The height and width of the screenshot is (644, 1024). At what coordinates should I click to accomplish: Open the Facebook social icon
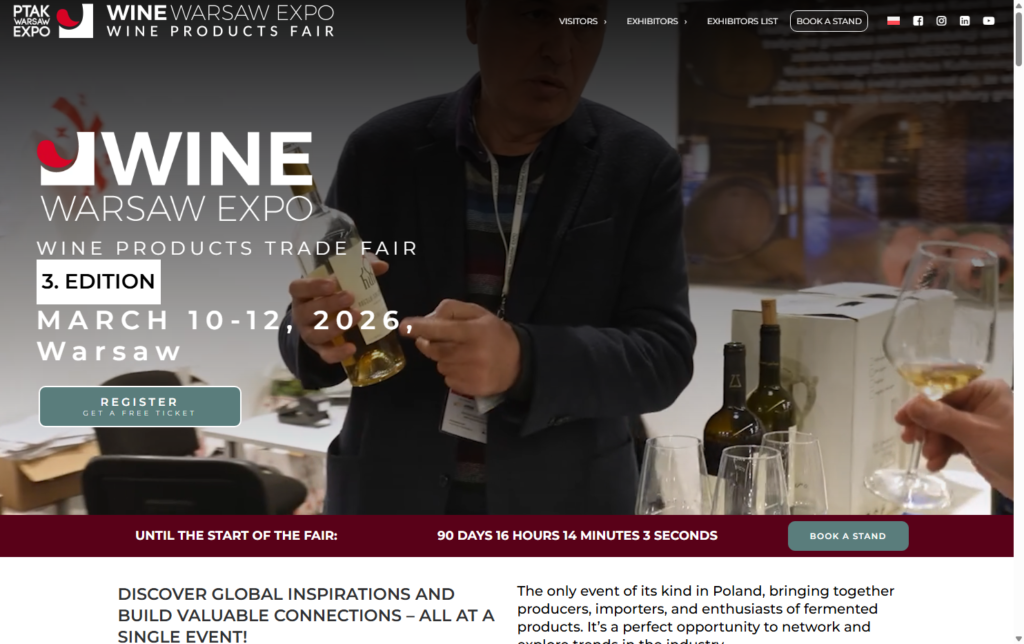click(x=918, y=21)
